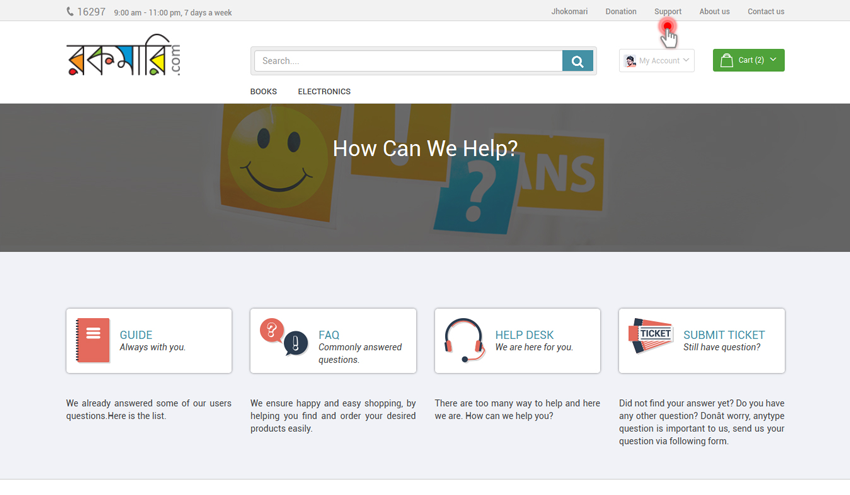Select the Help Desk title text

pos(524,335)
